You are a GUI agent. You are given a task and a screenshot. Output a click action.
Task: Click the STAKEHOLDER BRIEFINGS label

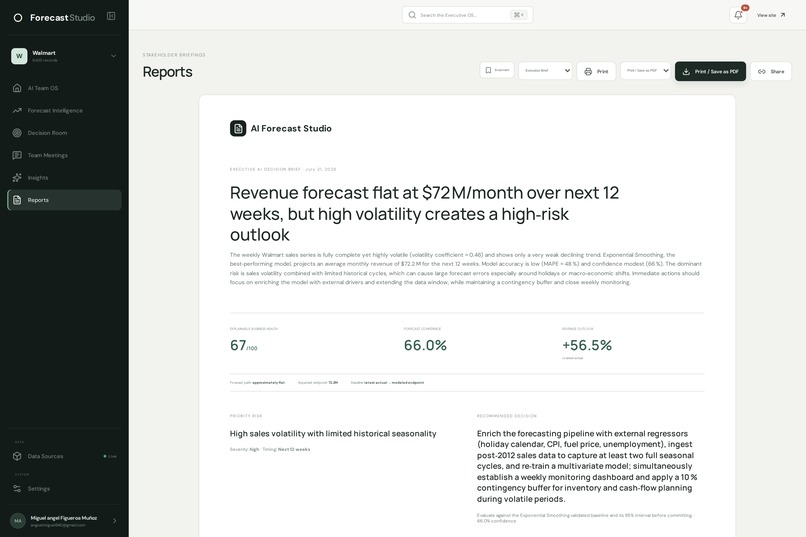(174, 54)
